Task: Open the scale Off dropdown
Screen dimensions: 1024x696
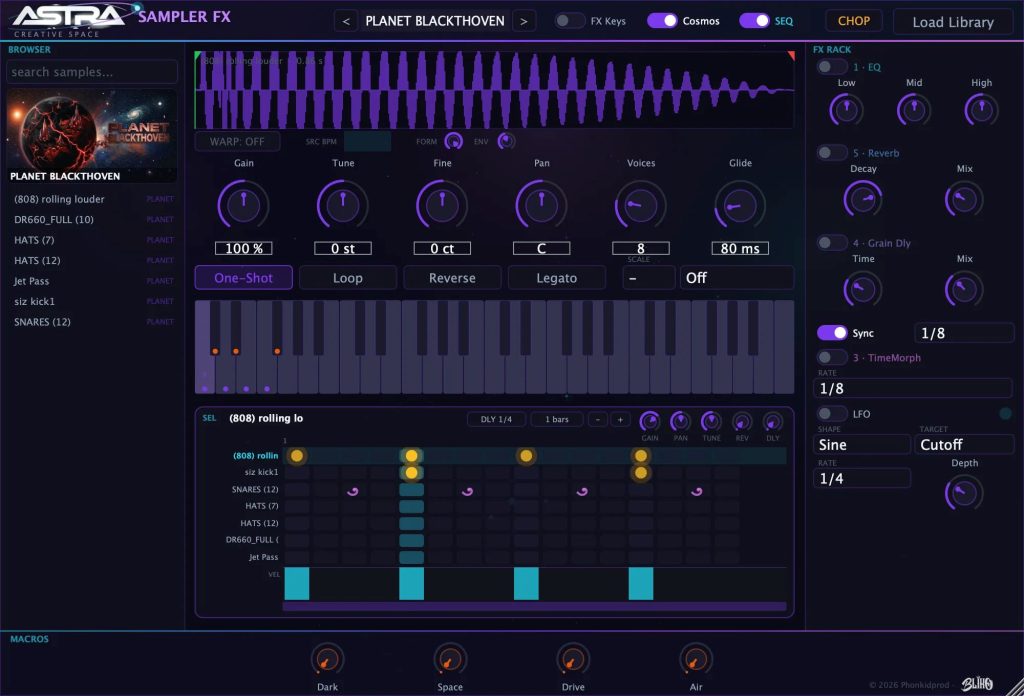Action: pyautogui.click(x=737, y=277)
